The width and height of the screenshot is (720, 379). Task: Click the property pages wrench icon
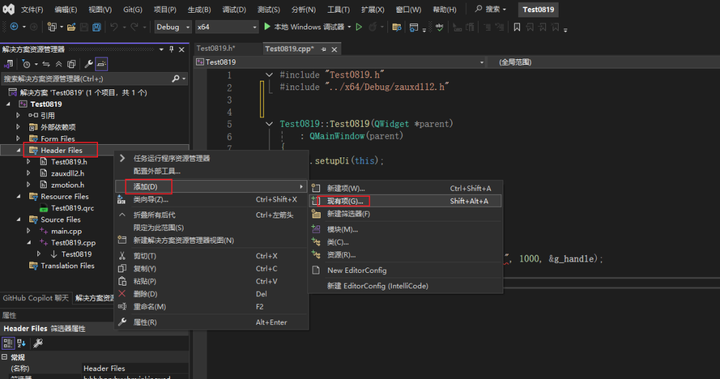38,343
